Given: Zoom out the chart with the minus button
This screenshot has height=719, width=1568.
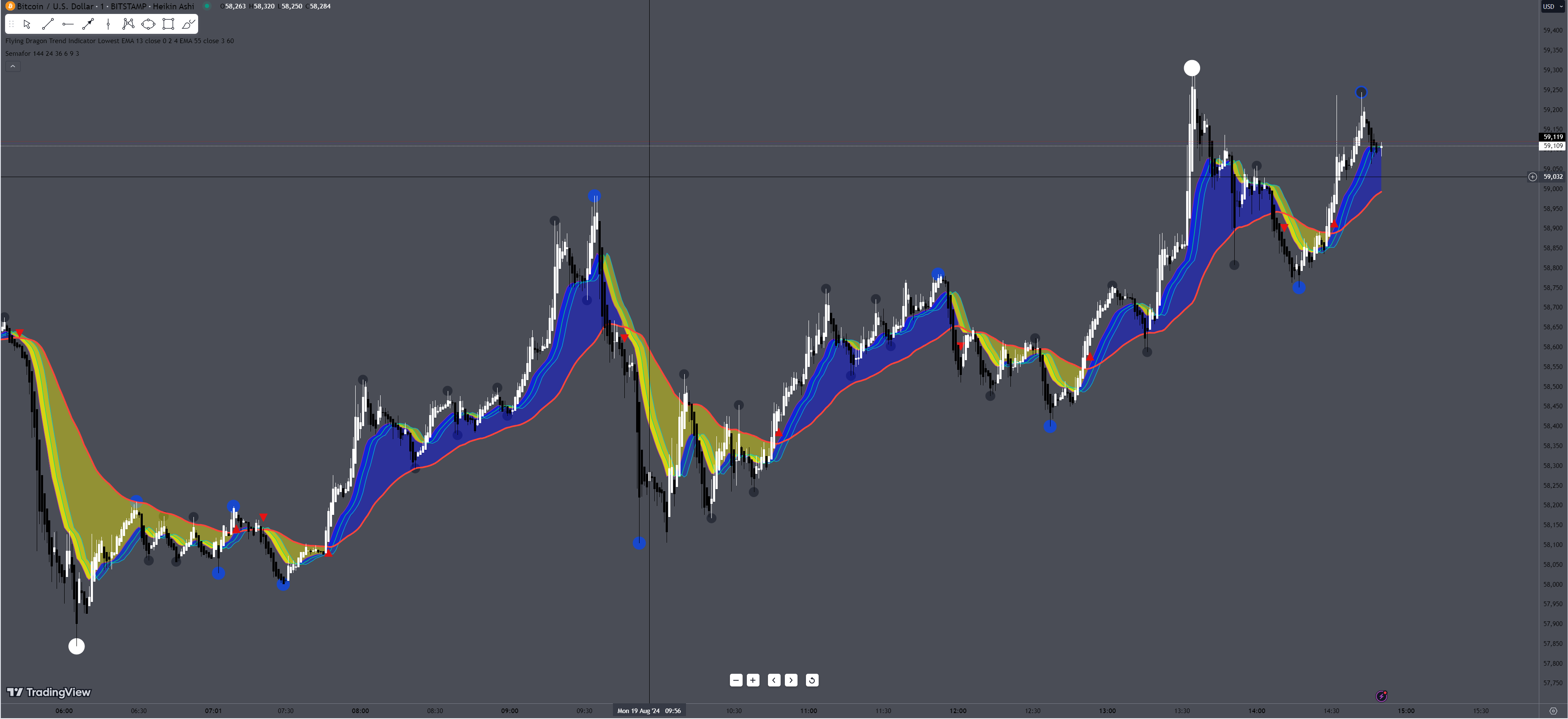Looking at the screenshot, I should pos(736,680).
